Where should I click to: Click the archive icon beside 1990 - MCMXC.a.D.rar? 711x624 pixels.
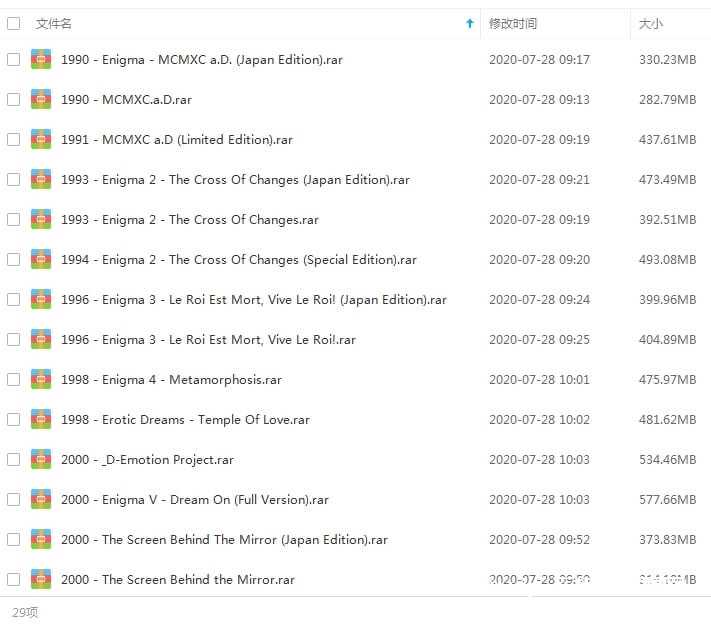(x=41, y=99)
